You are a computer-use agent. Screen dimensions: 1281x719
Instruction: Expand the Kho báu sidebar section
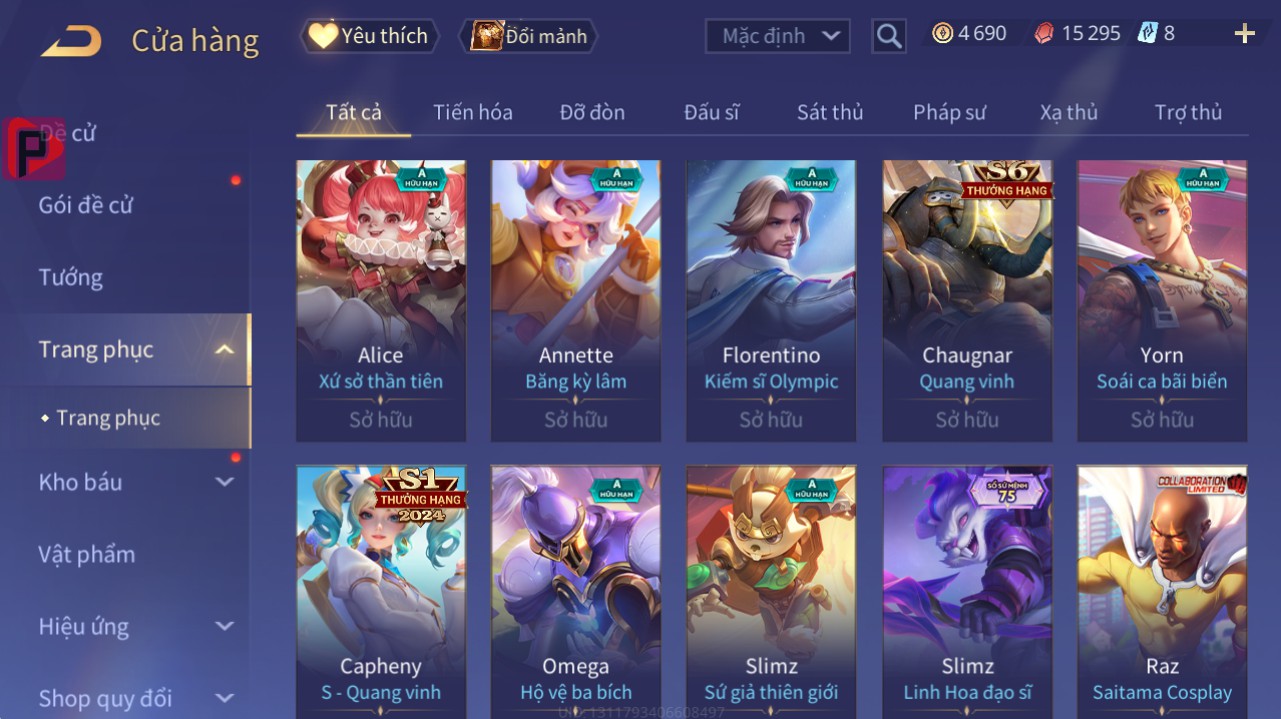click(225, 482)
